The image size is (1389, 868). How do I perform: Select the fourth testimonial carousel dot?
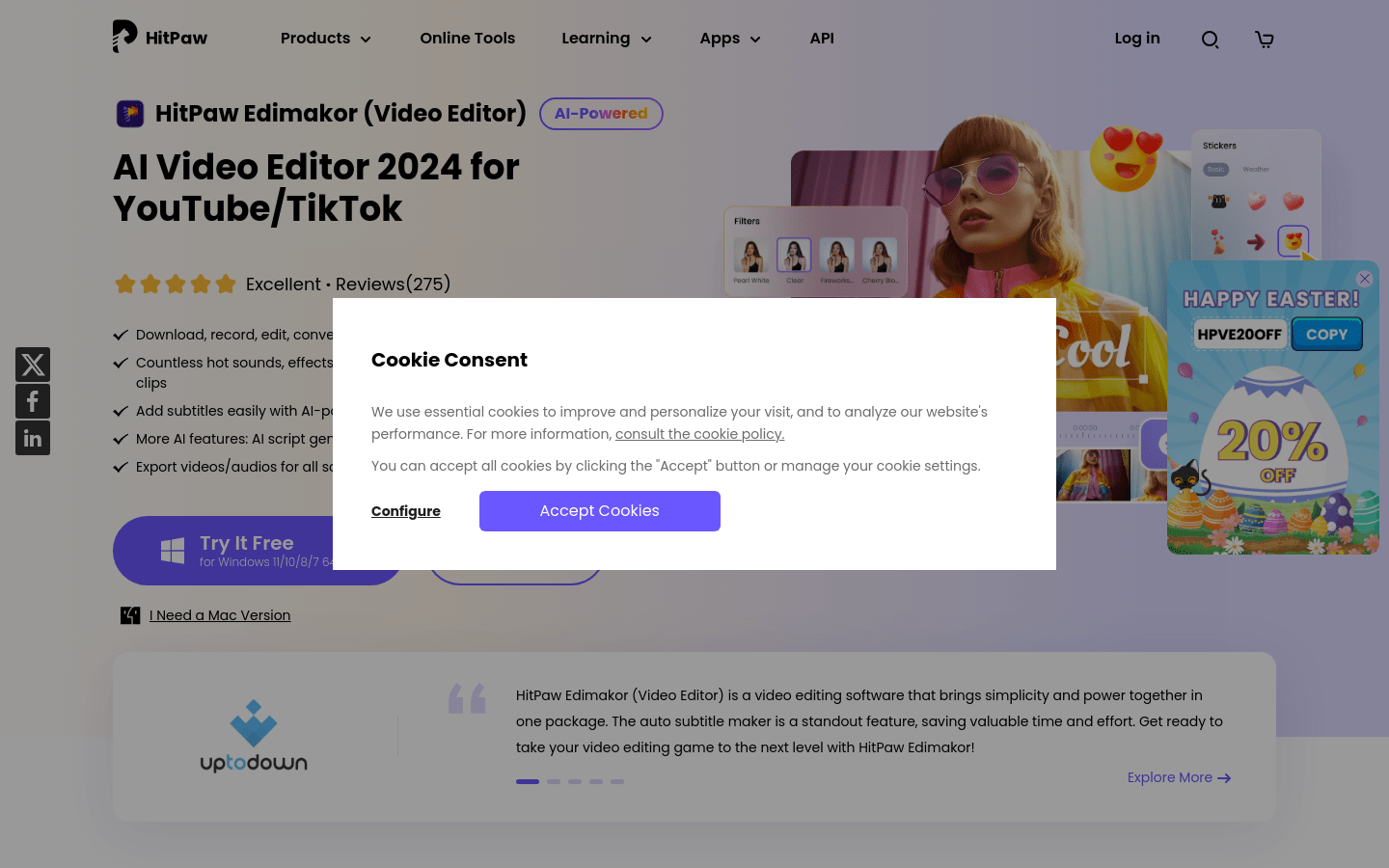click(x=596, y=781)
